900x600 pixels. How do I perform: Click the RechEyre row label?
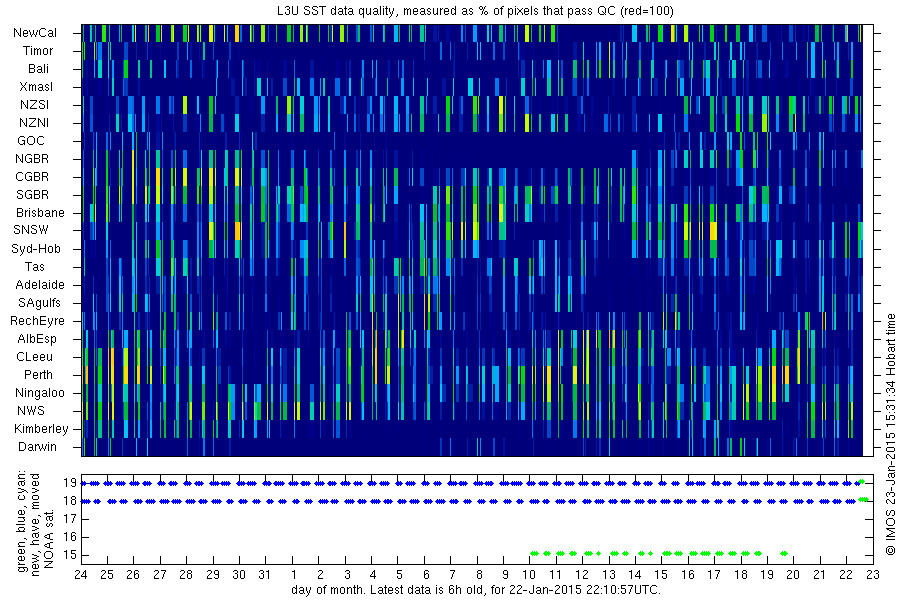[37, 320]
